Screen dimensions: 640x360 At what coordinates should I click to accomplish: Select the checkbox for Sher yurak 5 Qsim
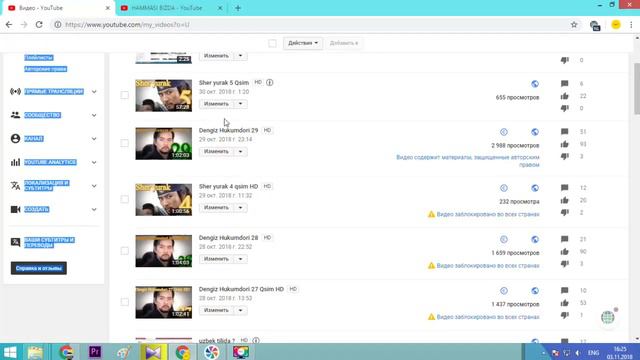coord(124,95)
